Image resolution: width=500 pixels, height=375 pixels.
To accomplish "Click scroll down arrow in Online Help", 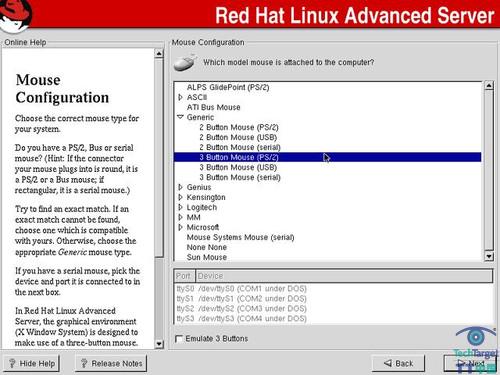I will tap(159, 344).
